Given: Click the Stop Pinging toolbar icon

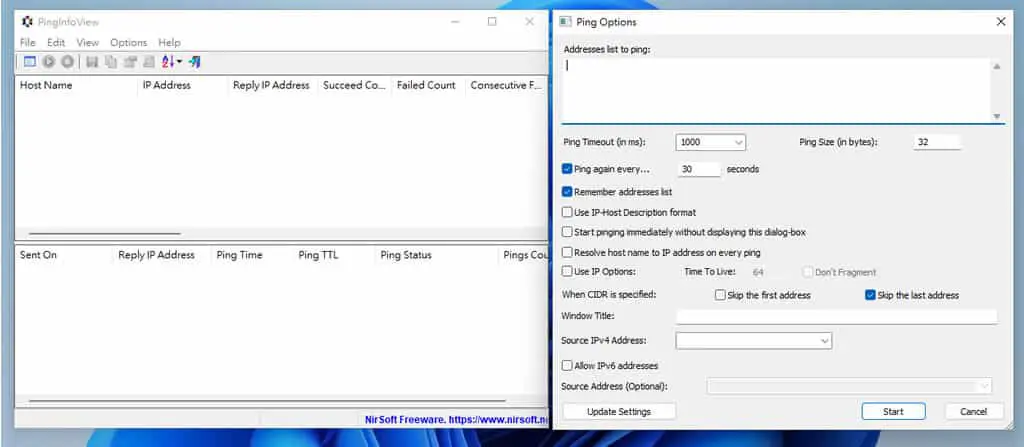Looking at the screenshot, I should coord(67,61).
